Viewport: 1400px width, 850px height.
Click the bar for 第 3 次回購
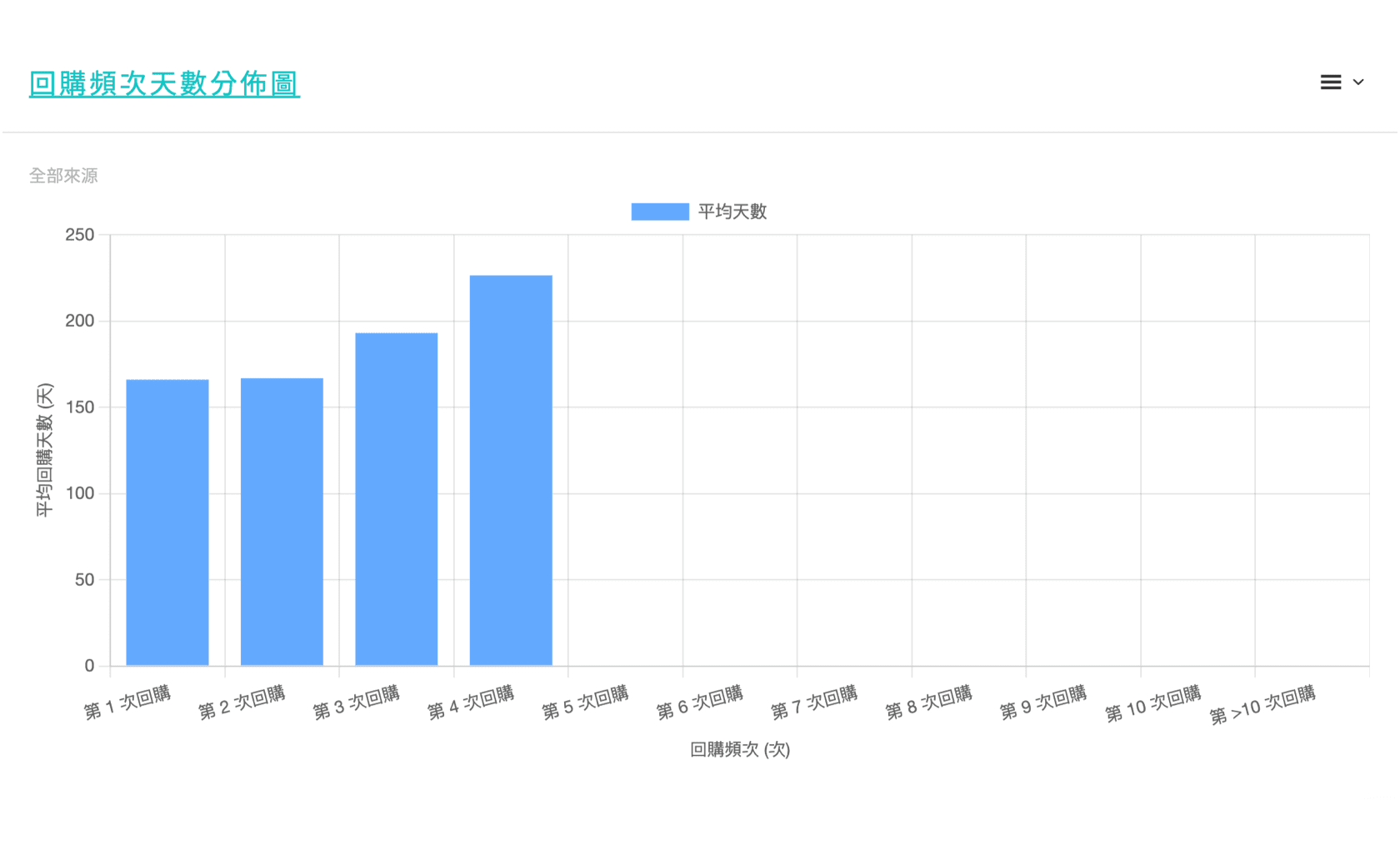(397, 498)
